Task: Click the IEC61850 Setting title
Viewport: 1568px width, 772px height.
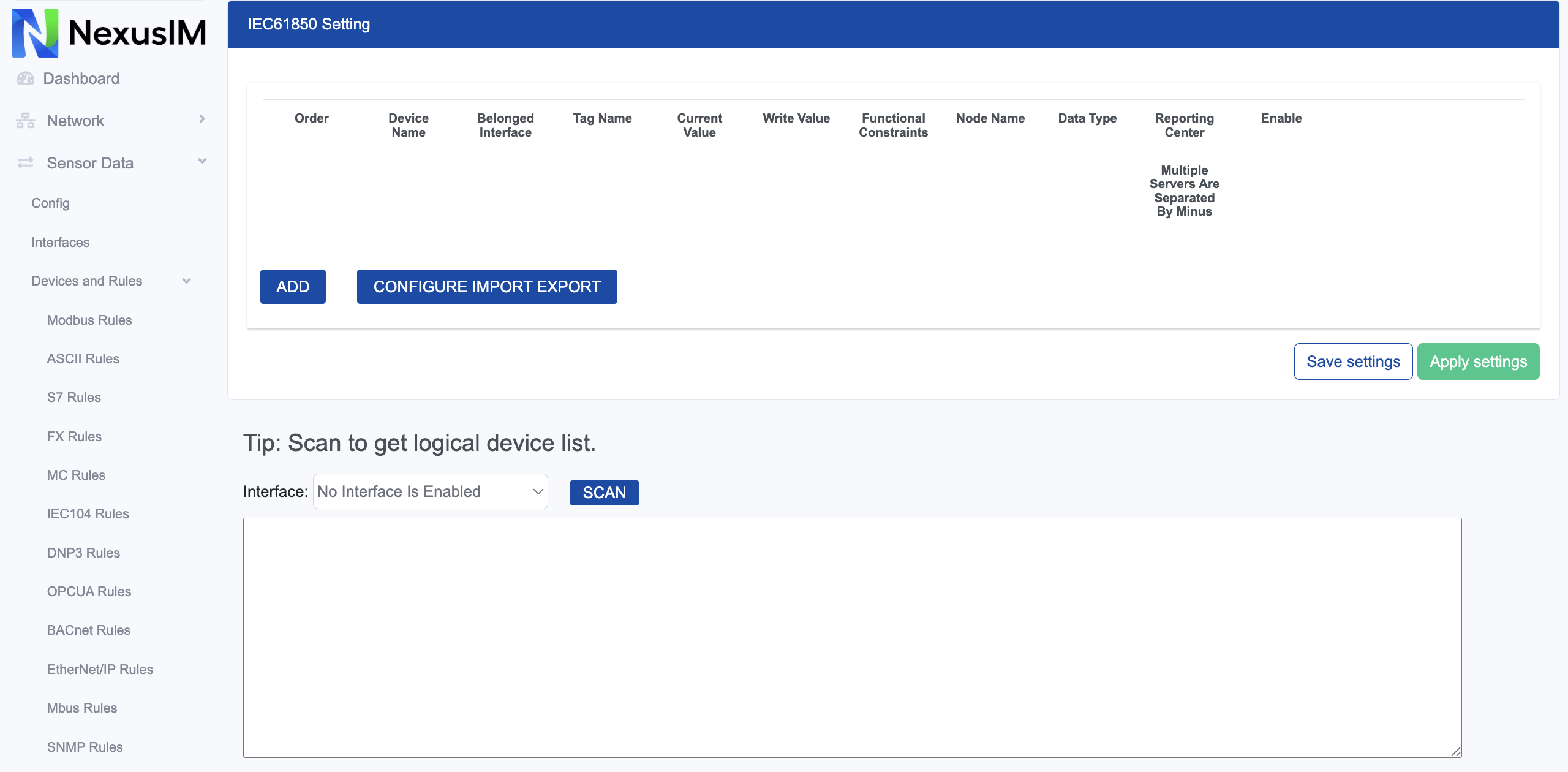Action: (309, 24)
